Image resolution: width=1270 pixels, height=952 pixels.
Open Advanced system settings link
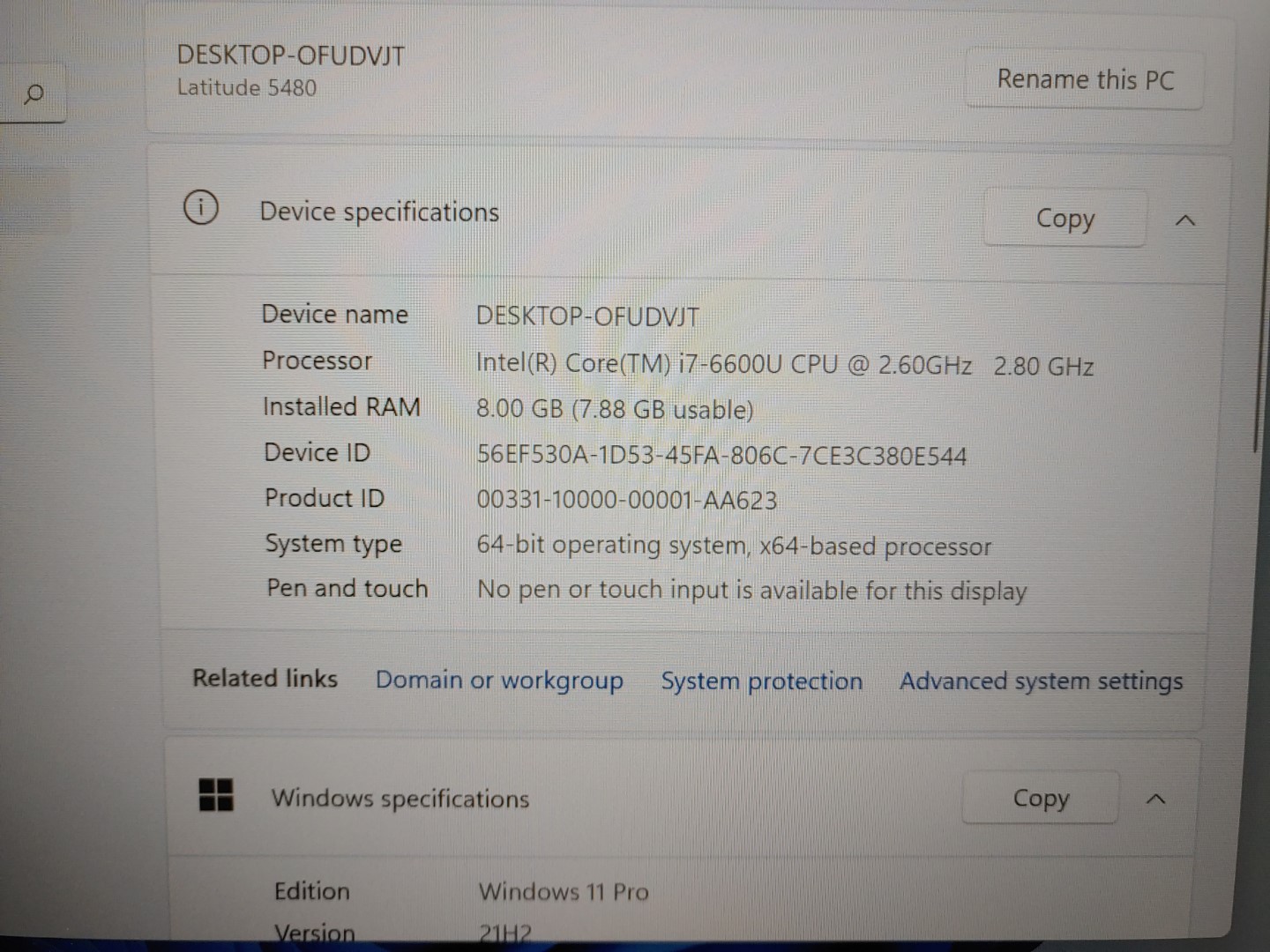[1041, 681]
